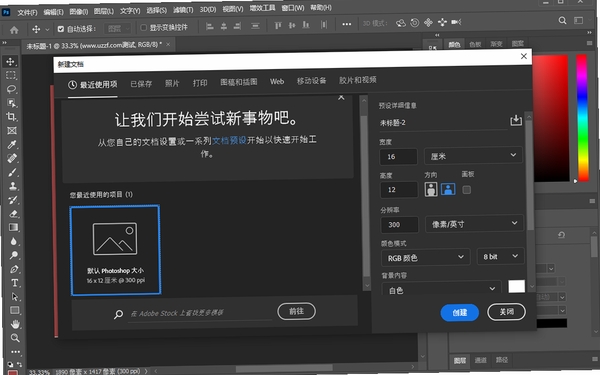This screenshot has height=375, width=600.
Task: Follow the 文档预设 link
Action: (x=229, y=140)
